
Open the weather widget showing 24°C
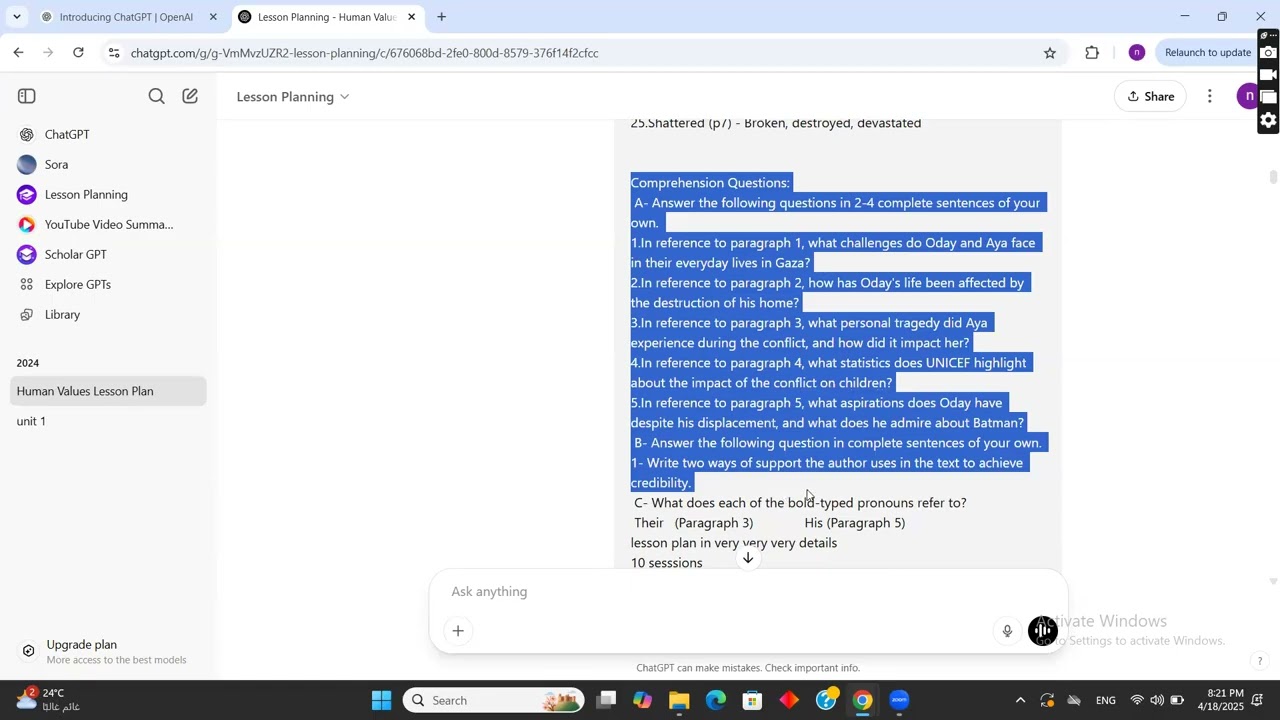tap(50, 700)
